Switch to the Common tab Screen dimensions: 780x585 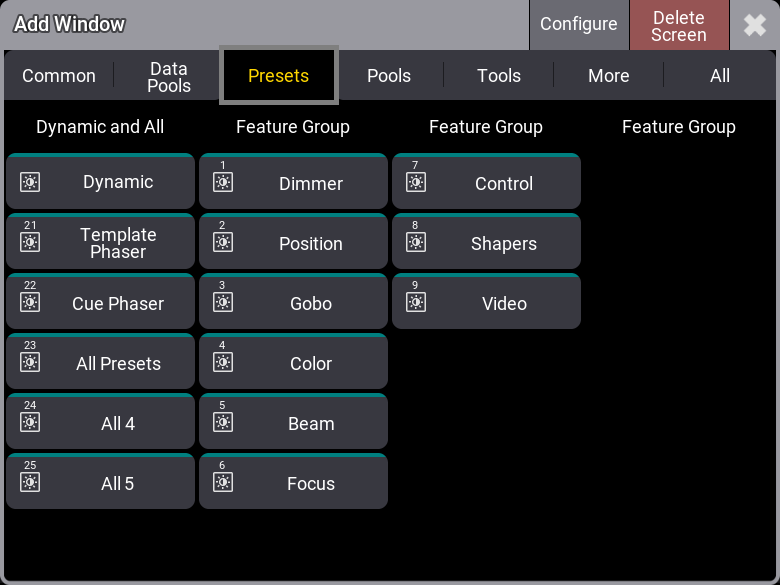(x=59, y=76)
